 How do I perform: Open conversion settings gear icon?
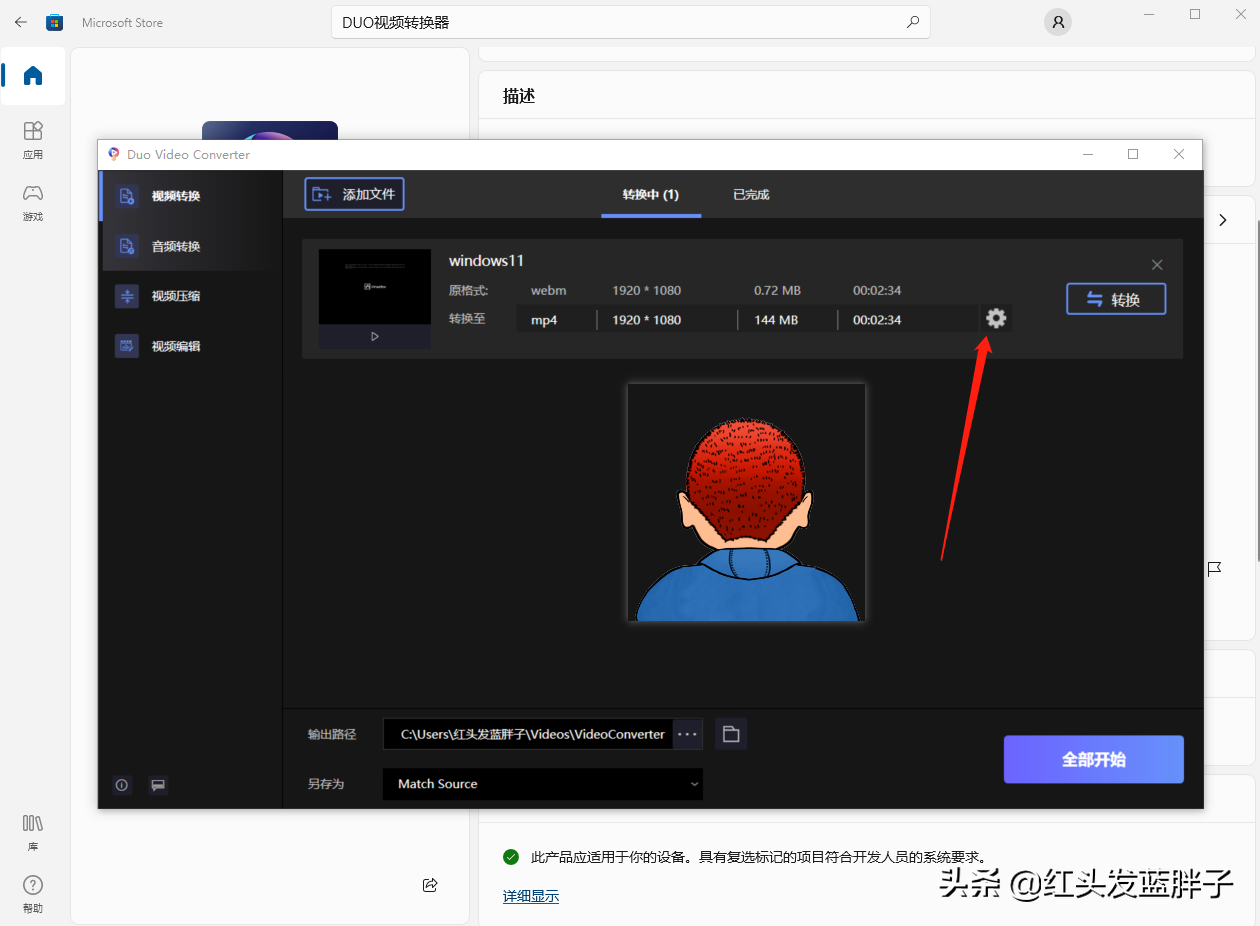coord(996,319)
